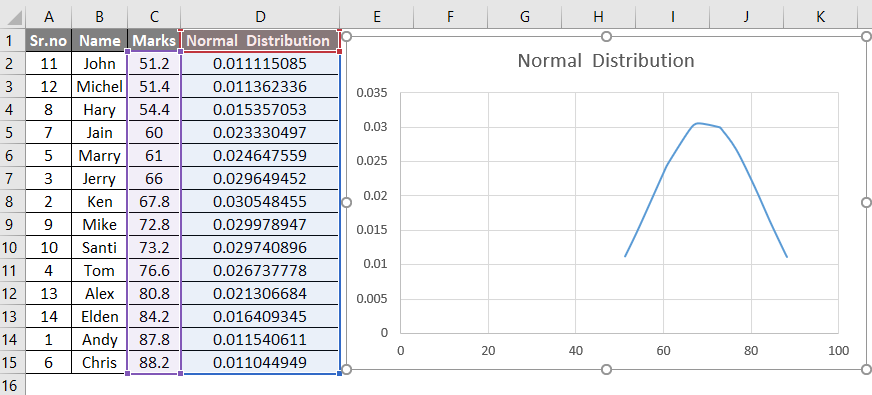Click the cell with 0.029740896
Viewport: 872px width, 395px height.
coord(260,248)
